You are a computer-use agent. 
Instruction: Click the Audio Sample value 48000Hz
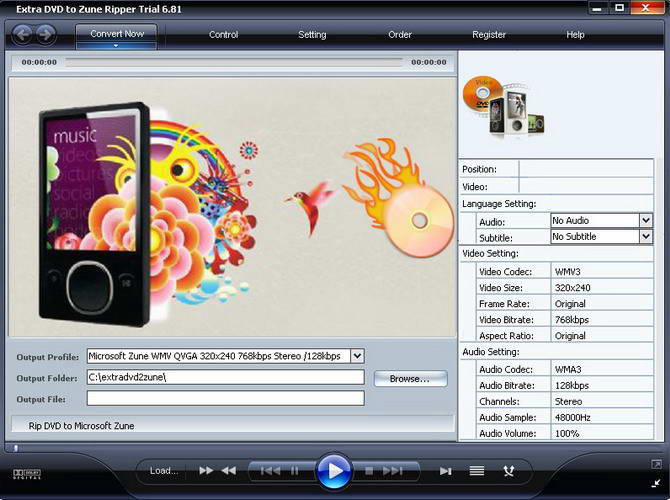(573, 418)
